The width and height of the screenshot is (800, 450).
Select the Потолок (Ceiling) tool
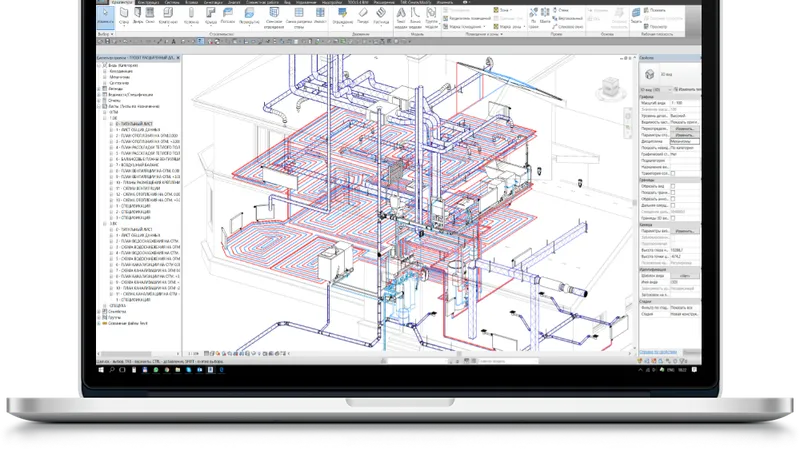click(x=228, y=16)
